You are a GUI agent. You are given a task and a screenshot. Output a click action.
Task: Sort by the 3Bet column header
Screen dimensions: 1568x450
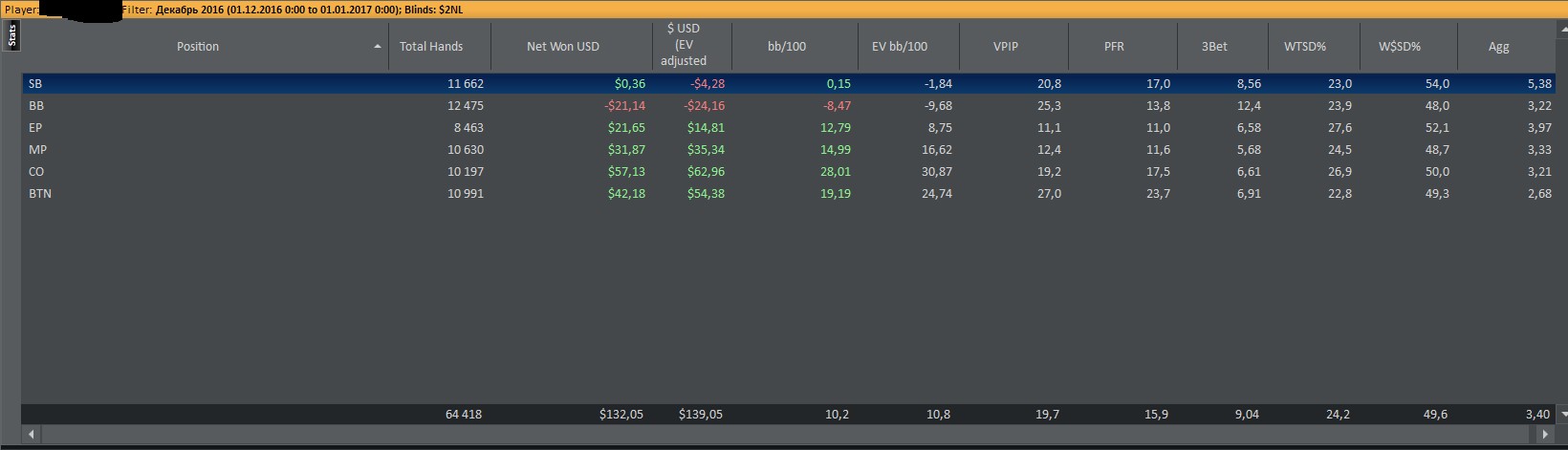tap(1214, 47)
